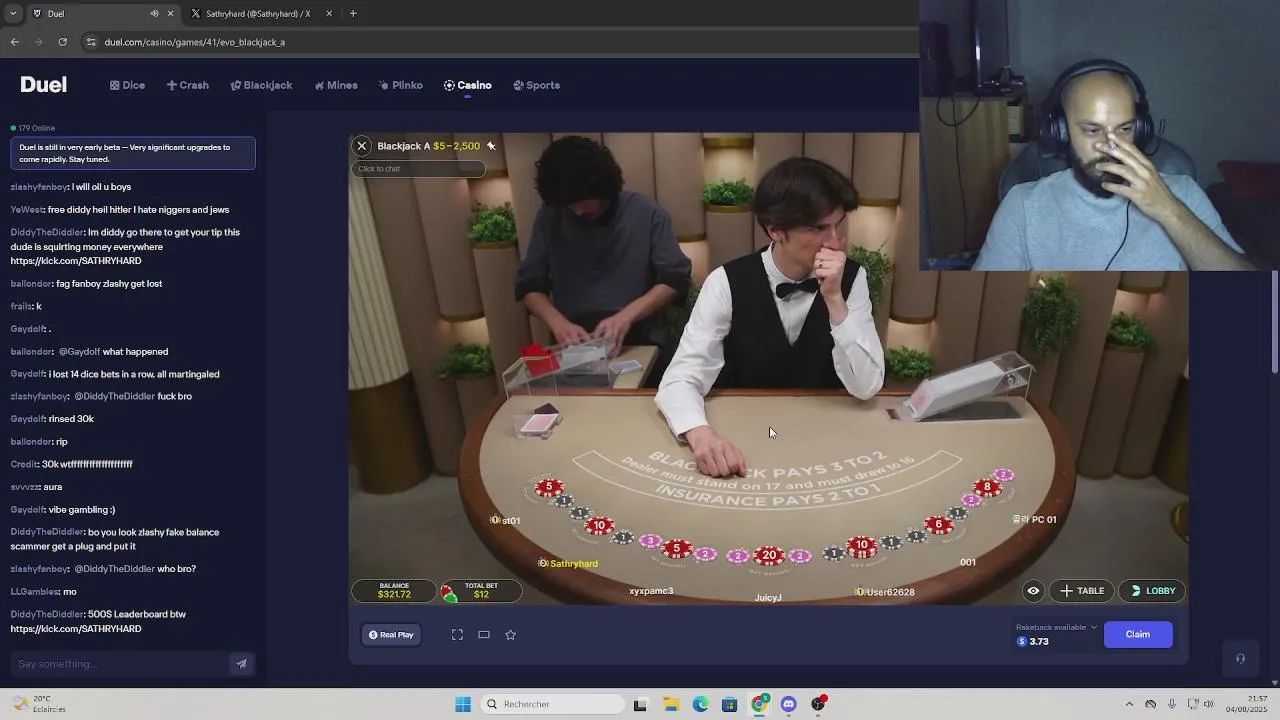
Task: Open the tab search dropdown
Action: [12, 14]
